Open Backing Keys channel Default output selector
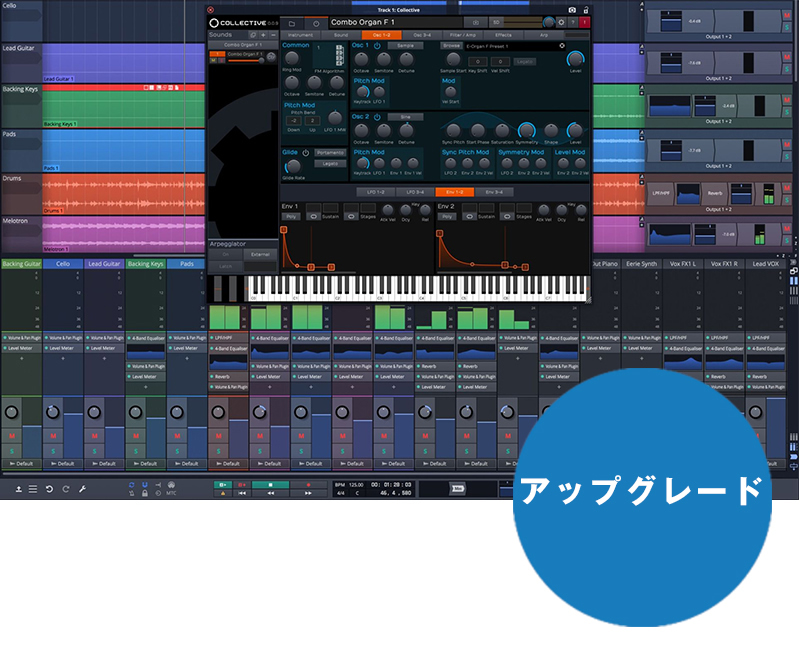Viewport: 800px width, 649px height. point(145,464)
